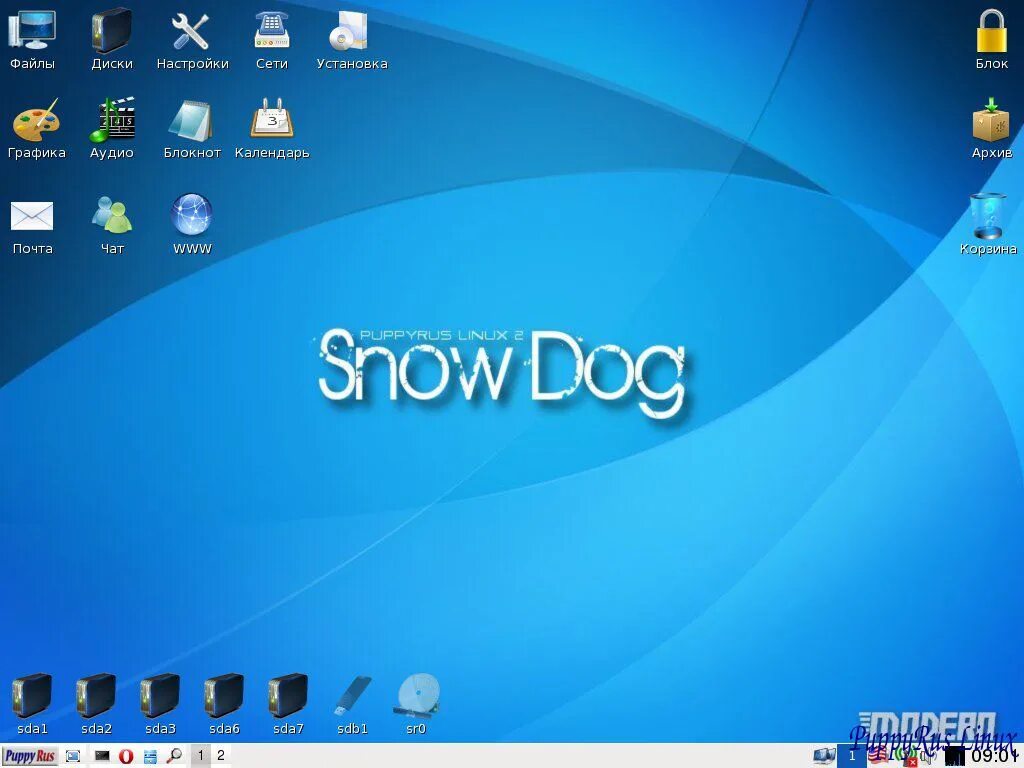Click the sda3 drive icon

click(x=160, y=704)
